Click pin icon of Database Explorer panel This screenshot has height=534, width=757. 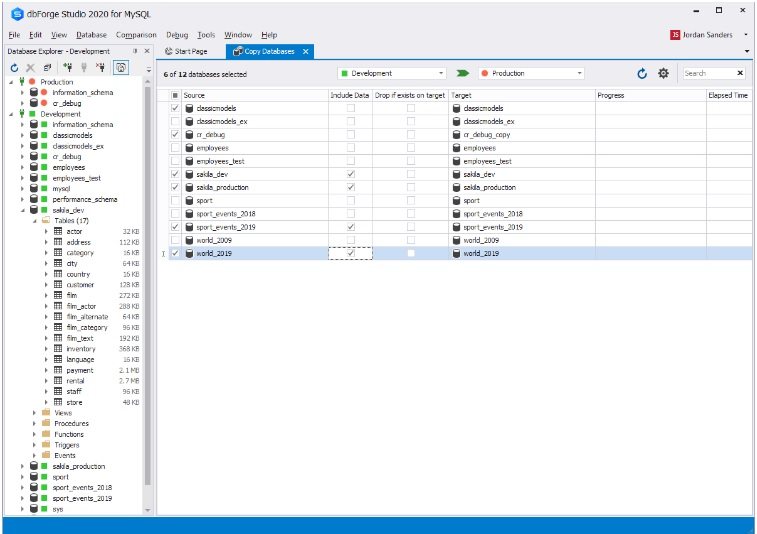pyautogui.click(x=135, y=51)
